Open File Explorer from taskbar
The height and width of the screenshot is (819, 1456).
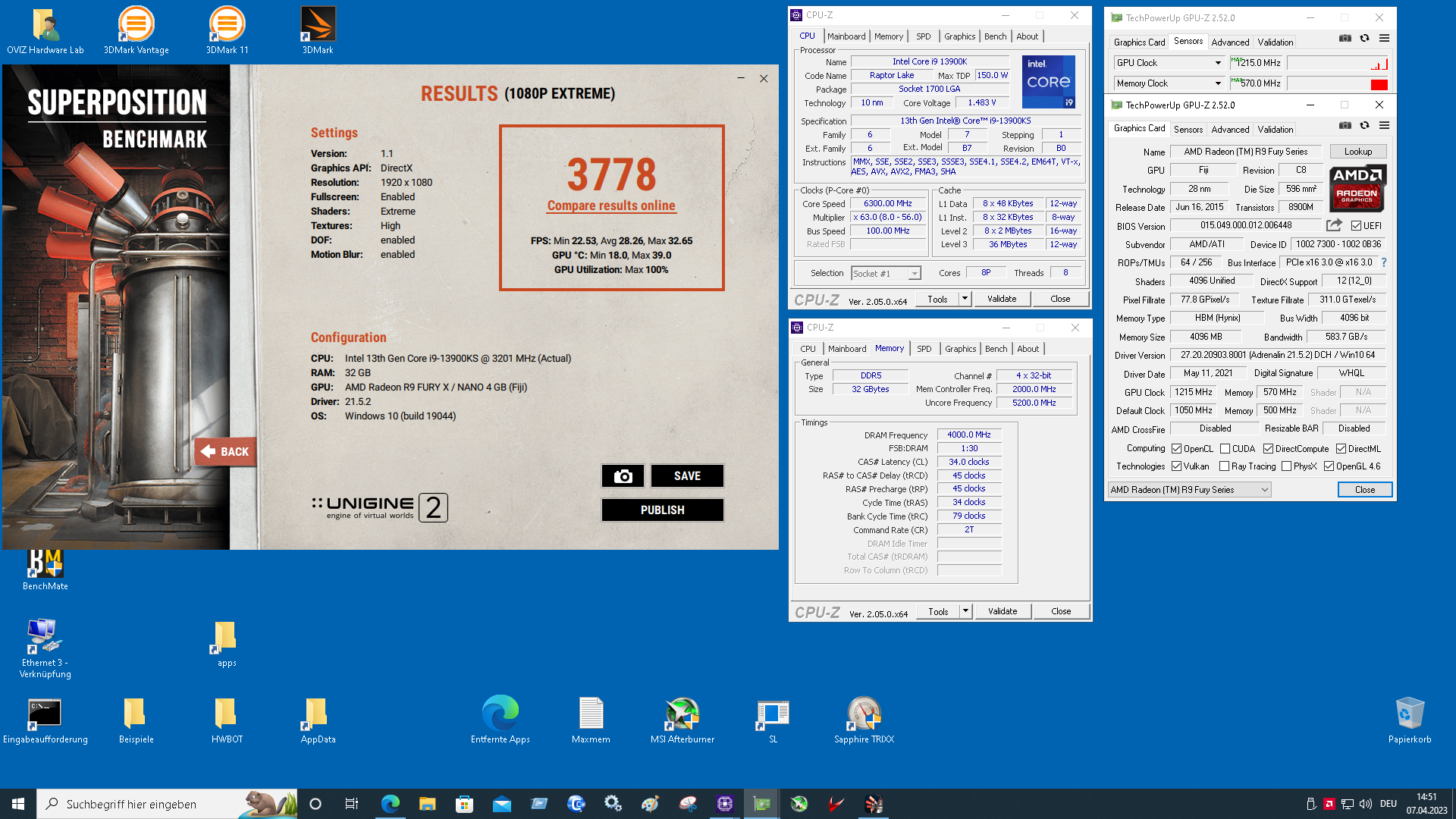click(427, 804)
